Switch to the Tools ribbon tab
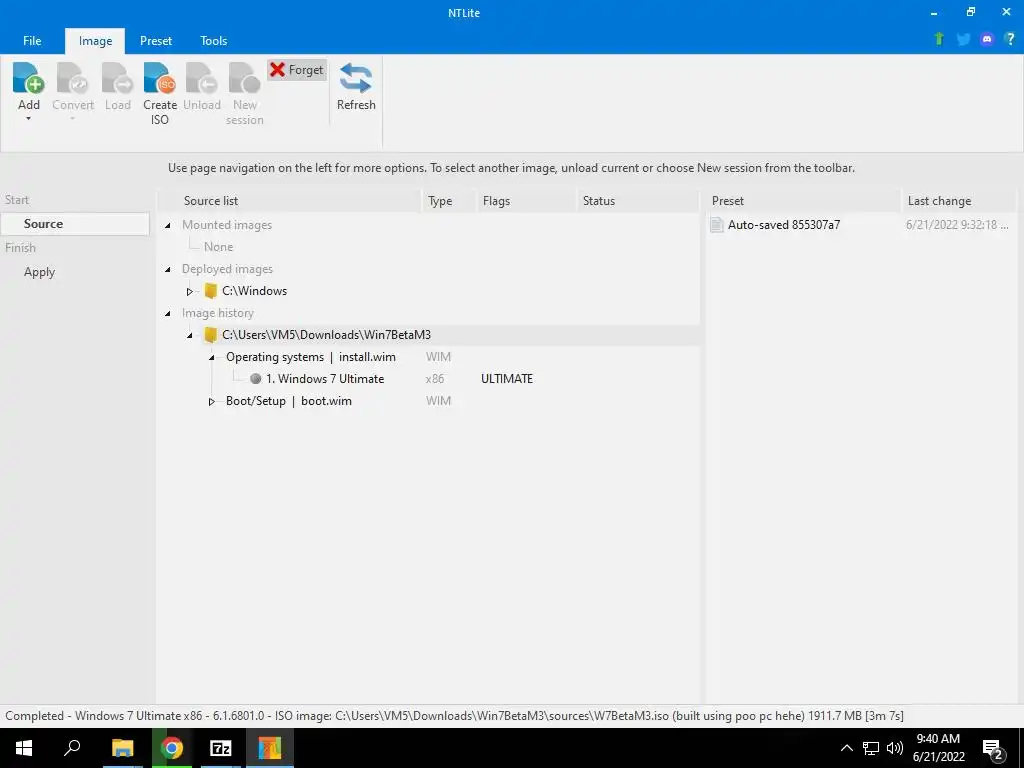1024x768 pixels. [x=214, y=40]
